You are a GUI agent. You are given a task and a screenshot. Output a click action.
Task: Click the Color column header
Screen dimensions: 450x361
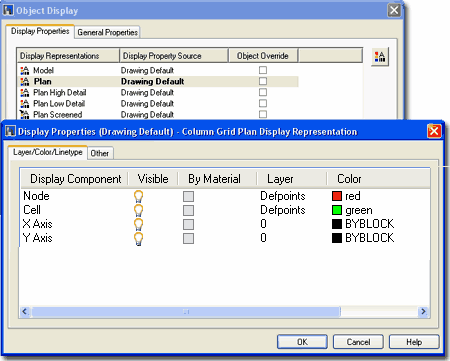pos(378,179)
